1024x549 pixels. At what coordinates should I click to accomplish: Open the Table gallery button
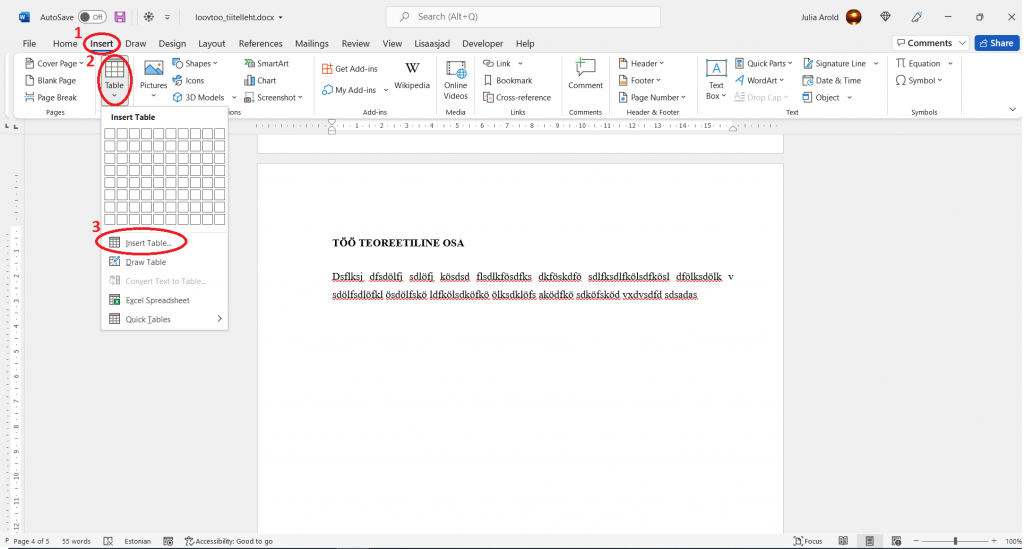pos(114,80)
